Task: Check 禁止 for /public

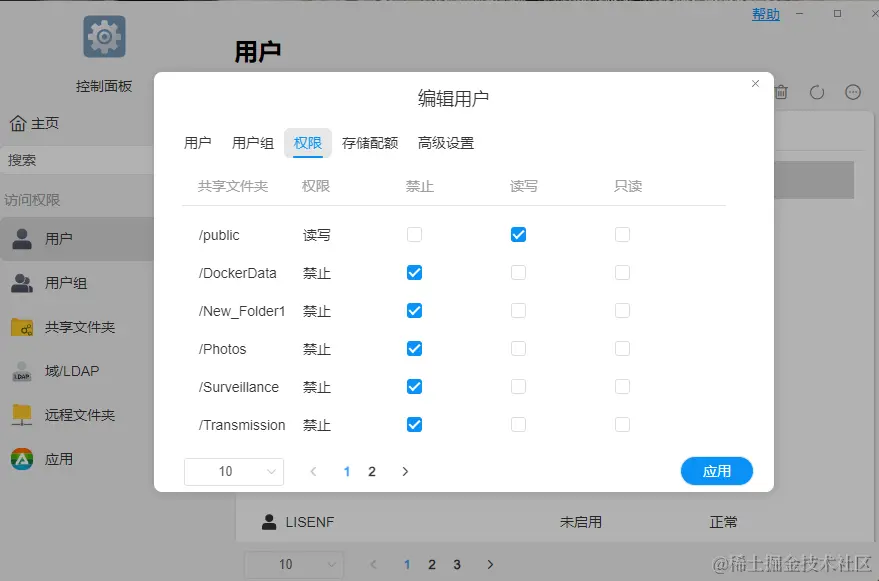Action: pyautogui.click(x=414, y=234)
